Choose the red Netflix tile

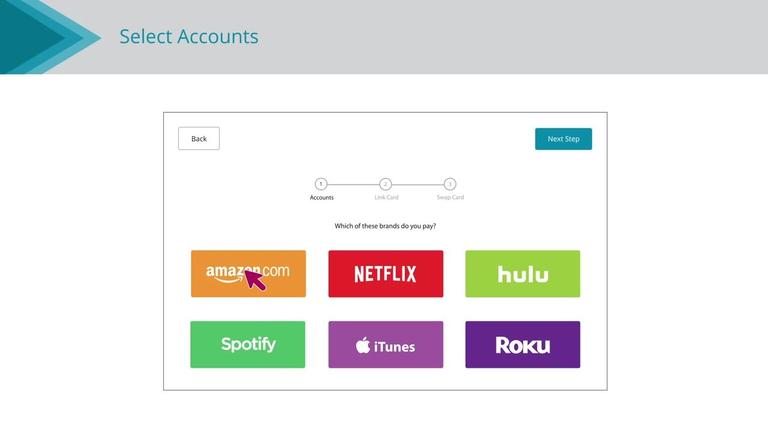385,273
